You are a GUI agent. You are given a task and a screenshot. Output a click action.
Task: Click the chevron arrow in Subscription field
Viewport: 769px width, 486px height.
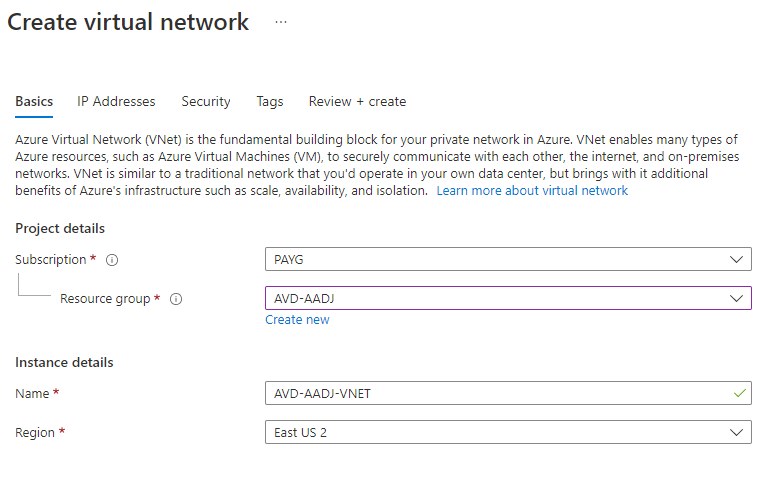pyautogui.click(x=738, y=260)
